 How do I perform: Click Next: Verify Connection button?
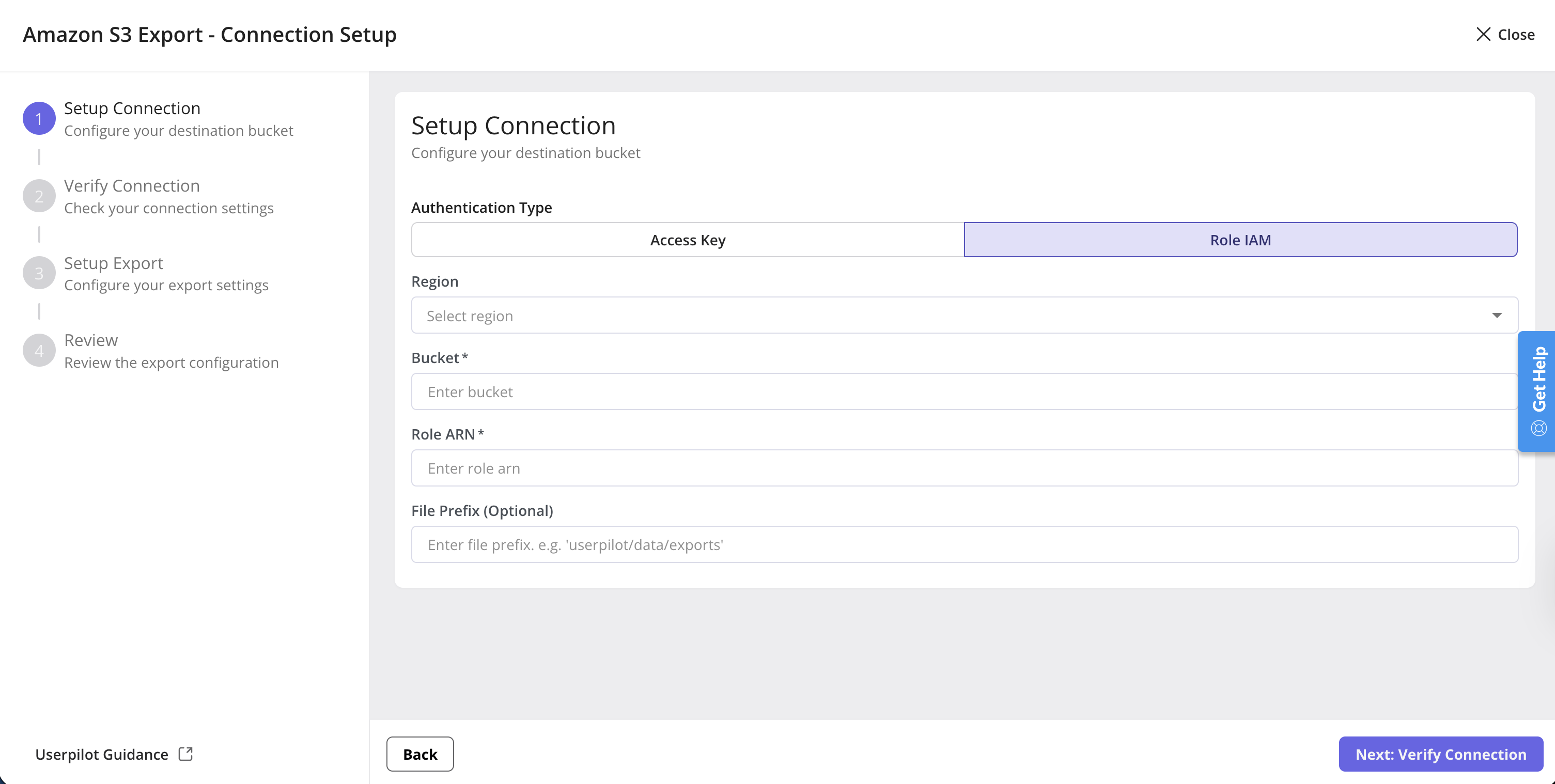[1440, 754]
